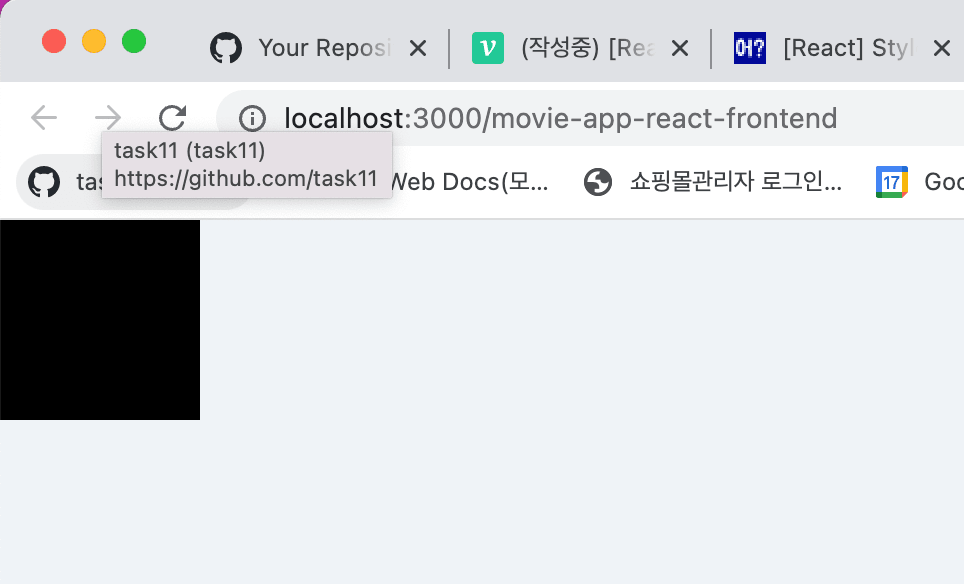
Task: Reload the current page
Action: 172,117
